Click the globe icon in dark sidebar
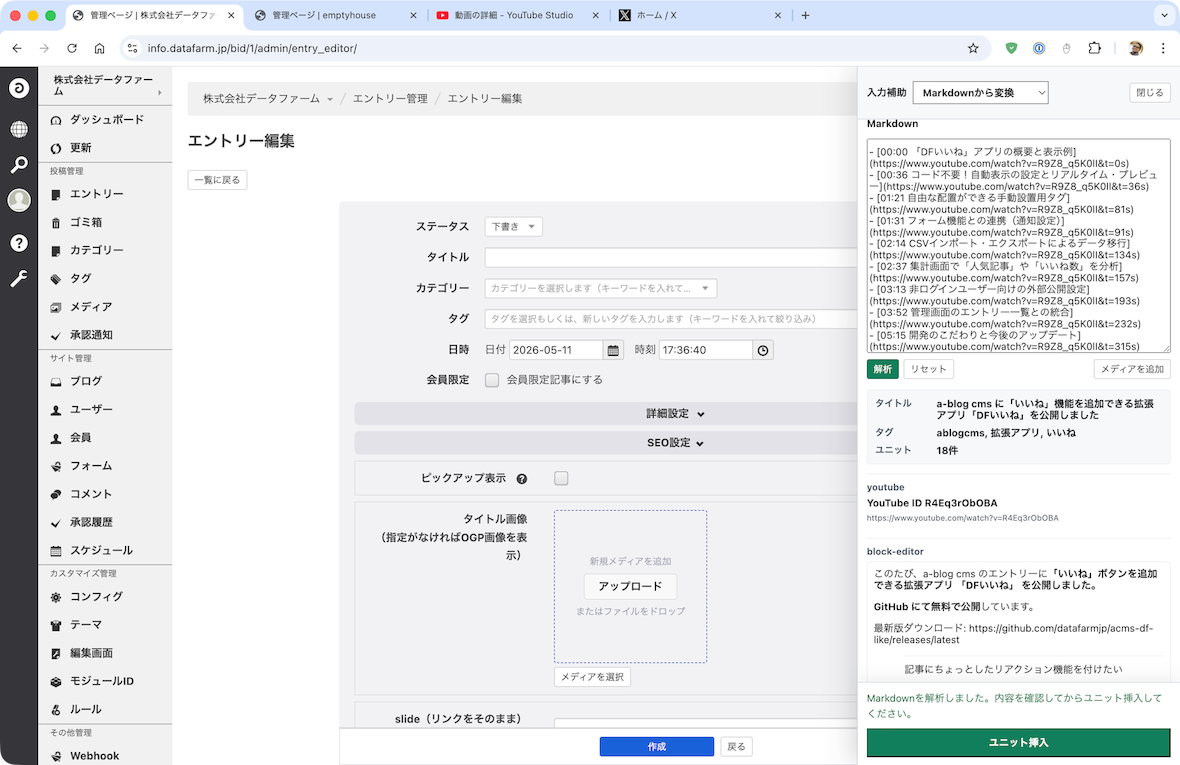1180x765 pixels. click(x=19, y=129)
